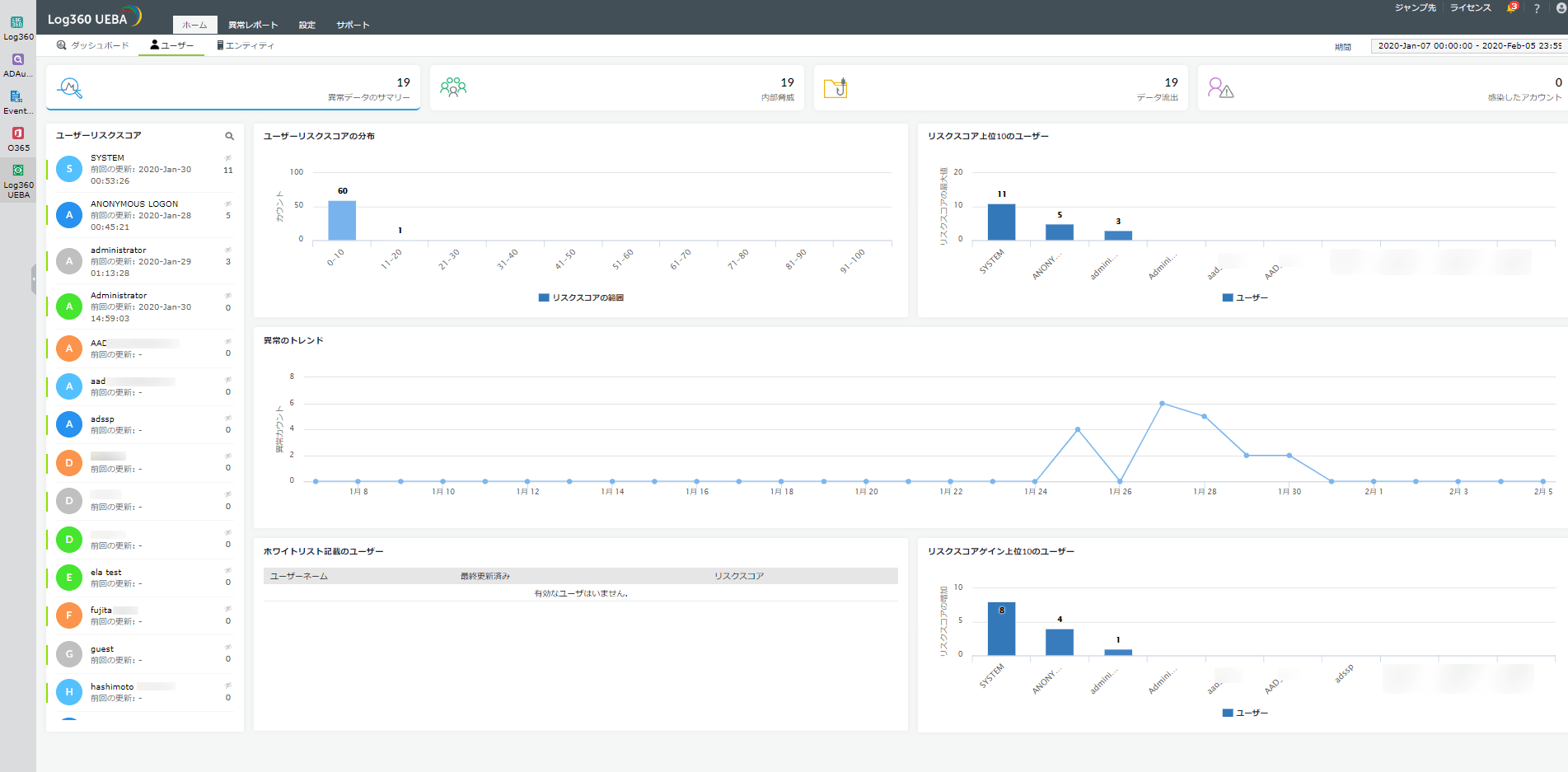Switch to the 異常レポート tab

253,25
